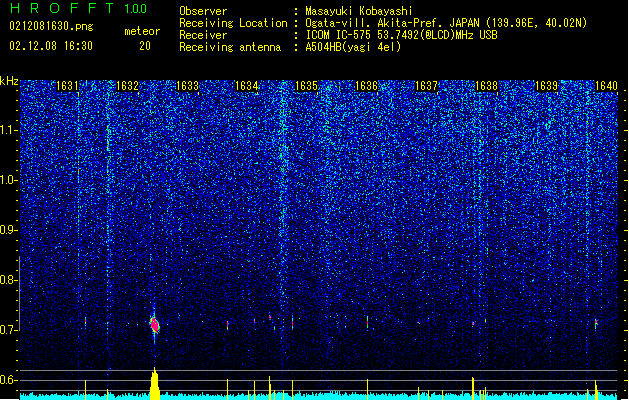Click the 0.7 kHz axis label
The image size is (629, 400).
[9, 330]
